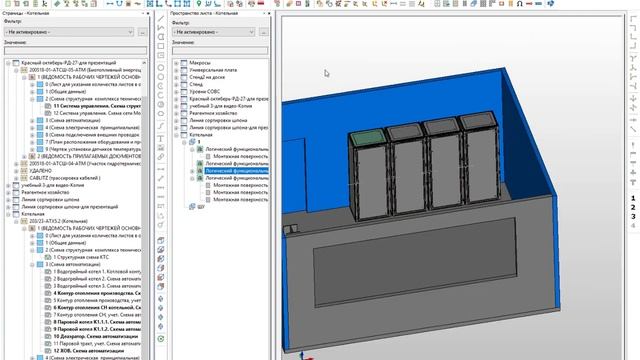640x360 pixels.
Task: Select the Text insertion tool (T icon)
Action: pos(161,139)
